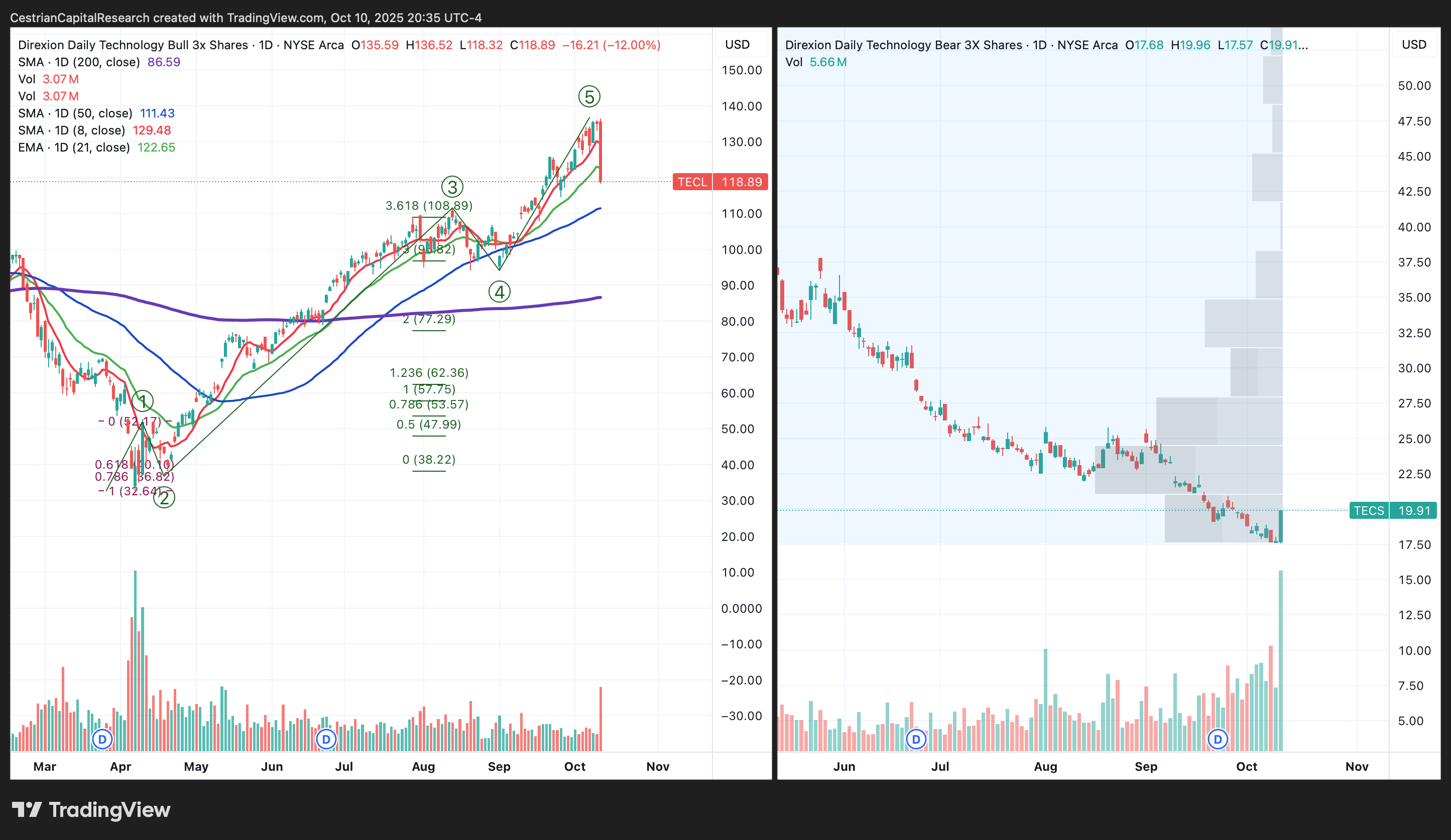The image size is (1451, 840).
Task: Click the SMA 50 close legend entry
Action: (x=75, y=113)
